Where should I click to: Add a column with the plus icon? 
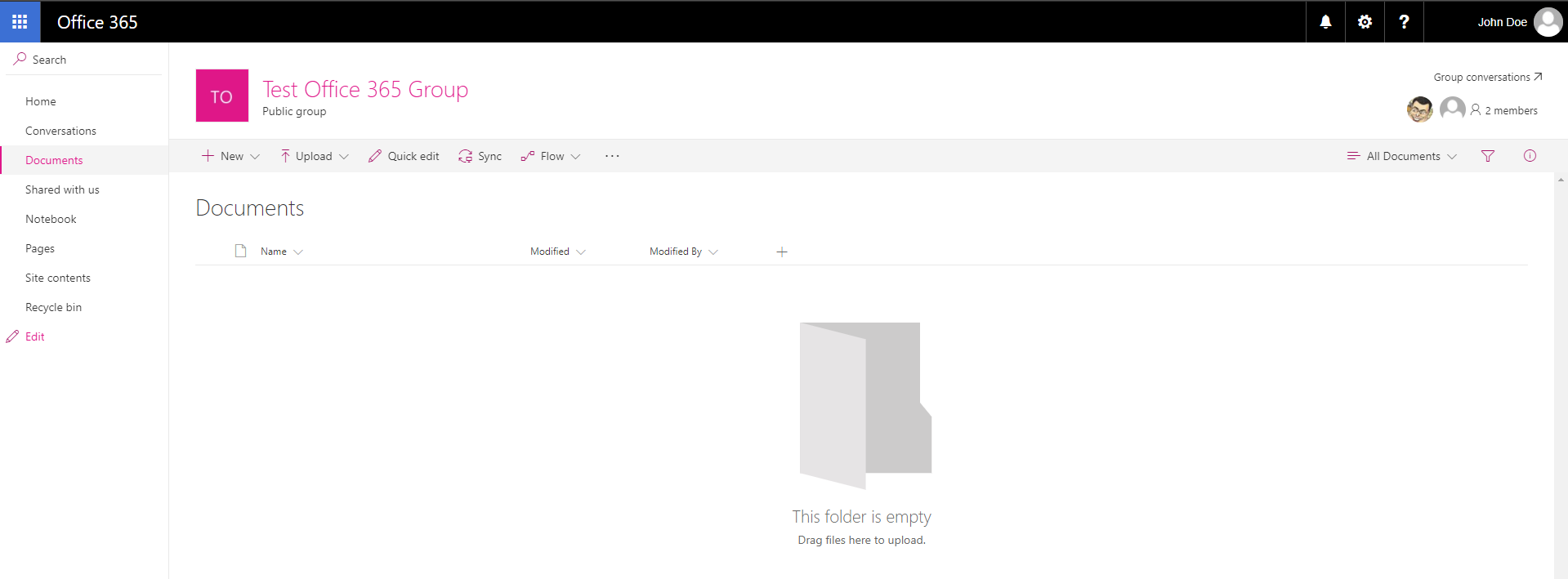point(782,252)
